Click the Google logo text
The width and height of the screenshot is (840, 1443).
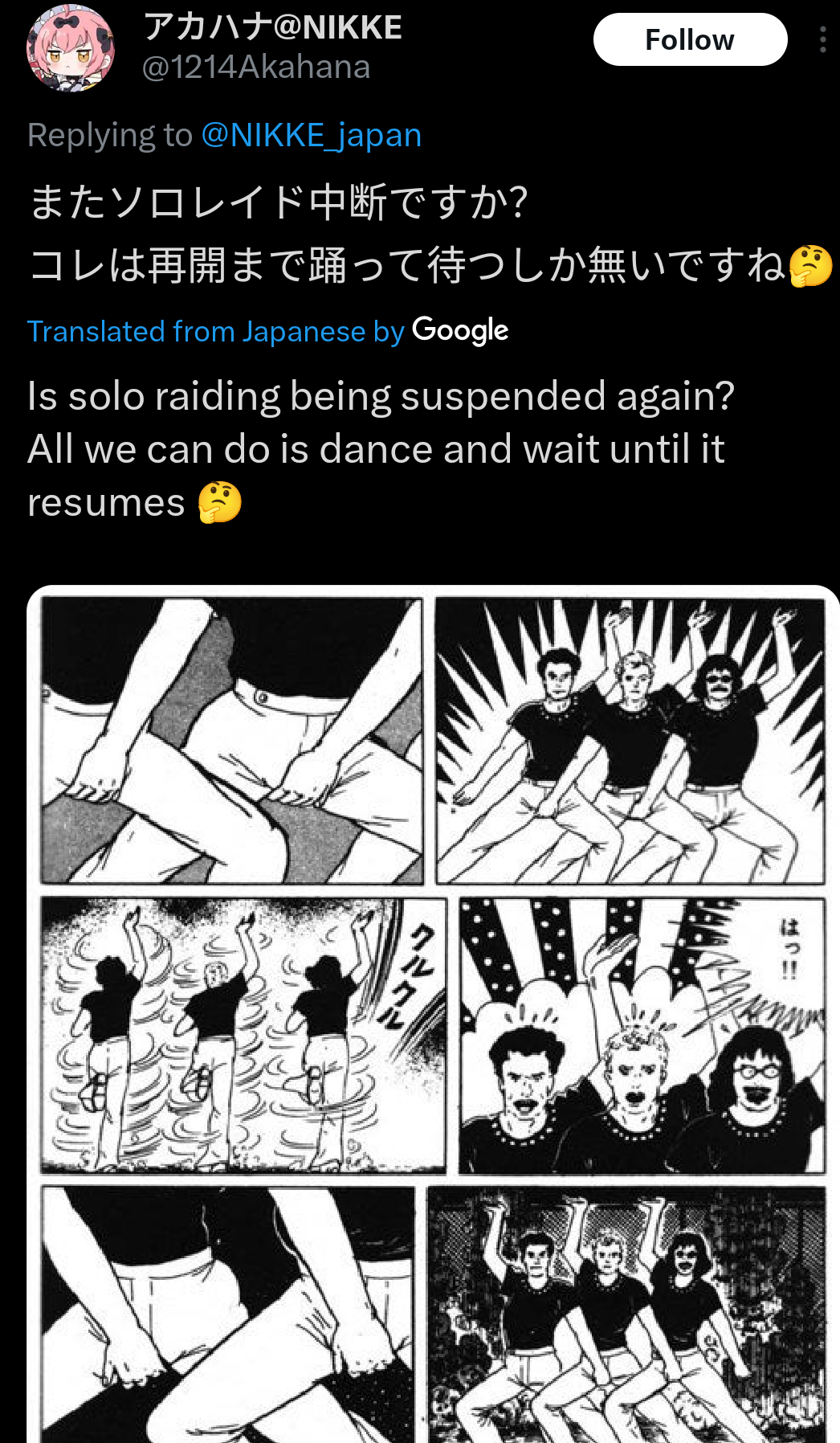(460, 330)
